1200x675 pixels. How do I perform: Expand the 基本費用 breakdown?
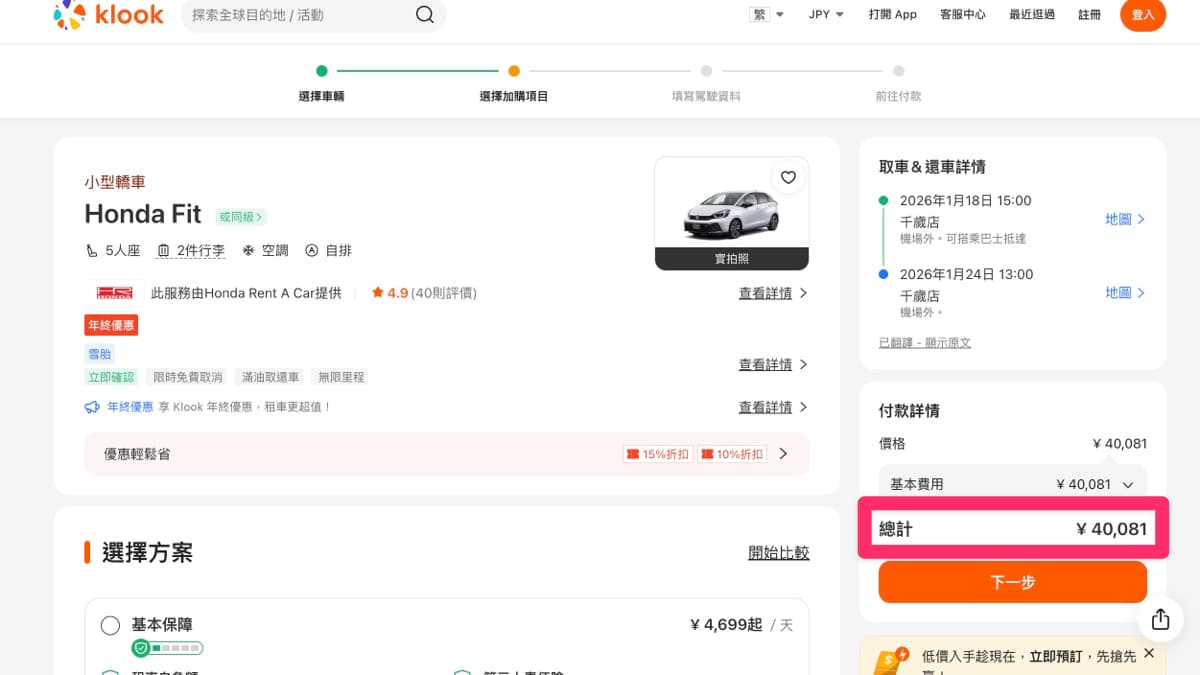(1012, 484)
